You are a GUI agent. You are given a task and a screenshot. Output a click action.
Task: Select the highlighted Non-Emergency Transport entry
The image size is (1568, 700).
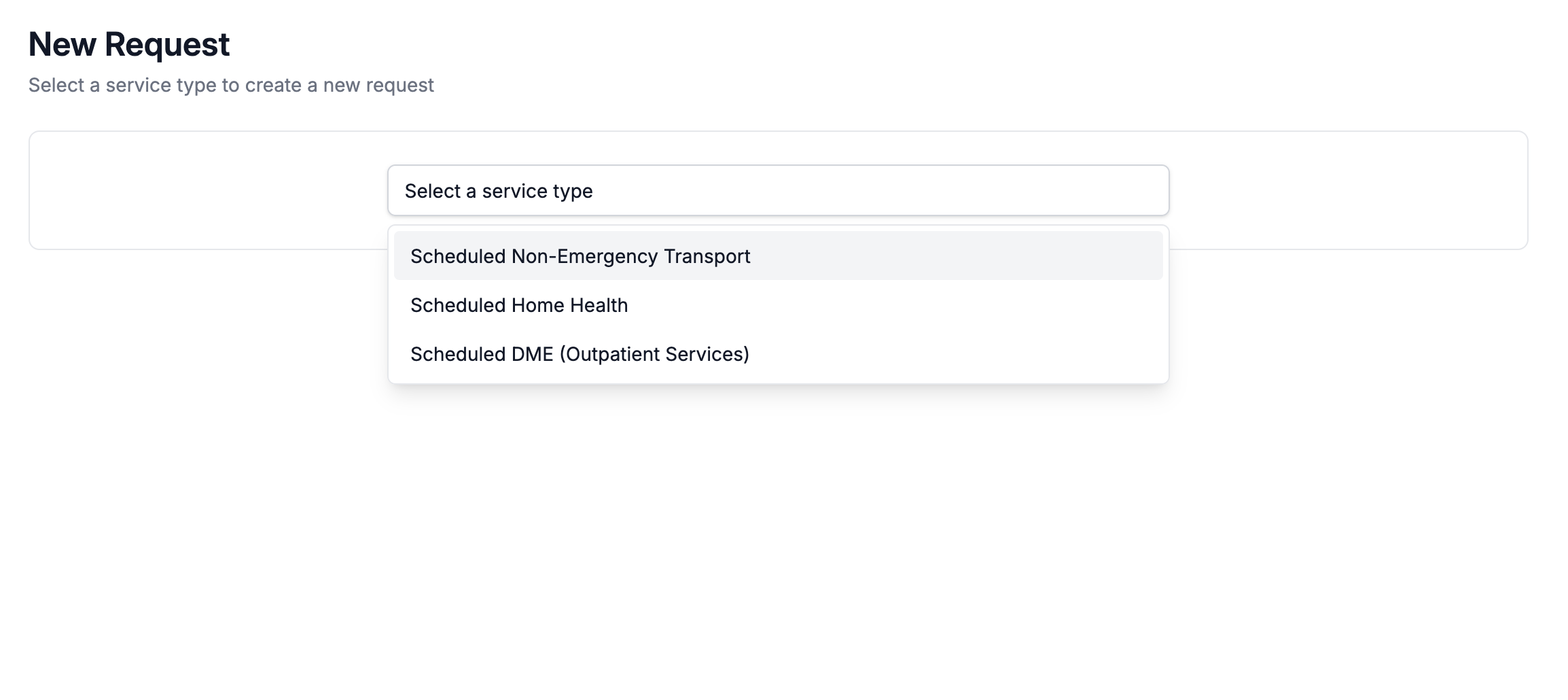580,256
